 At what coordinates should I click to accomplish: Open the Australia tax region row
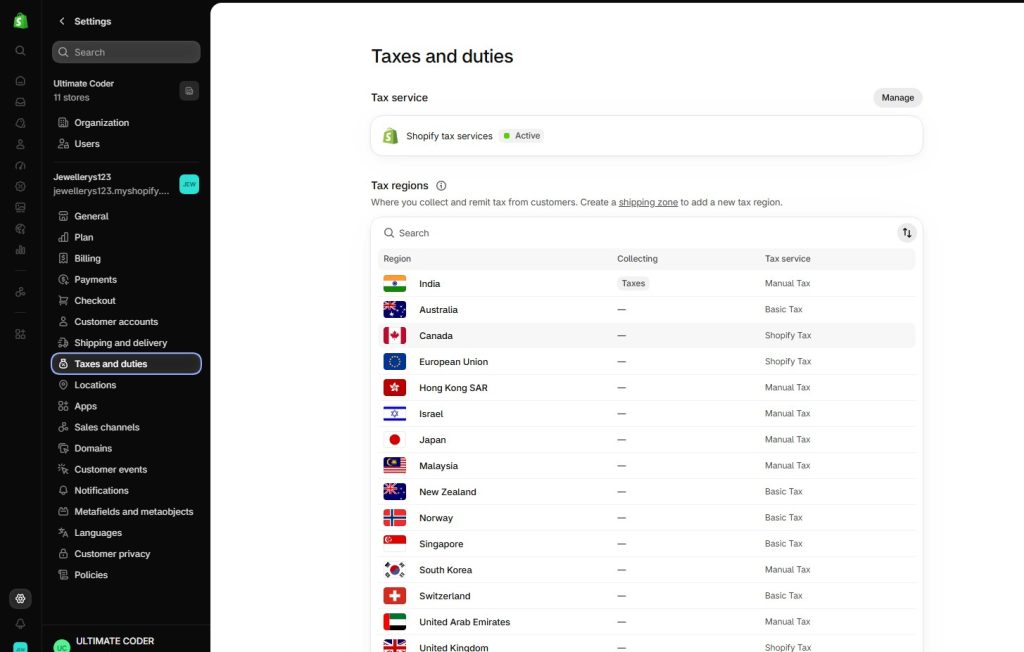coord(647,310)
